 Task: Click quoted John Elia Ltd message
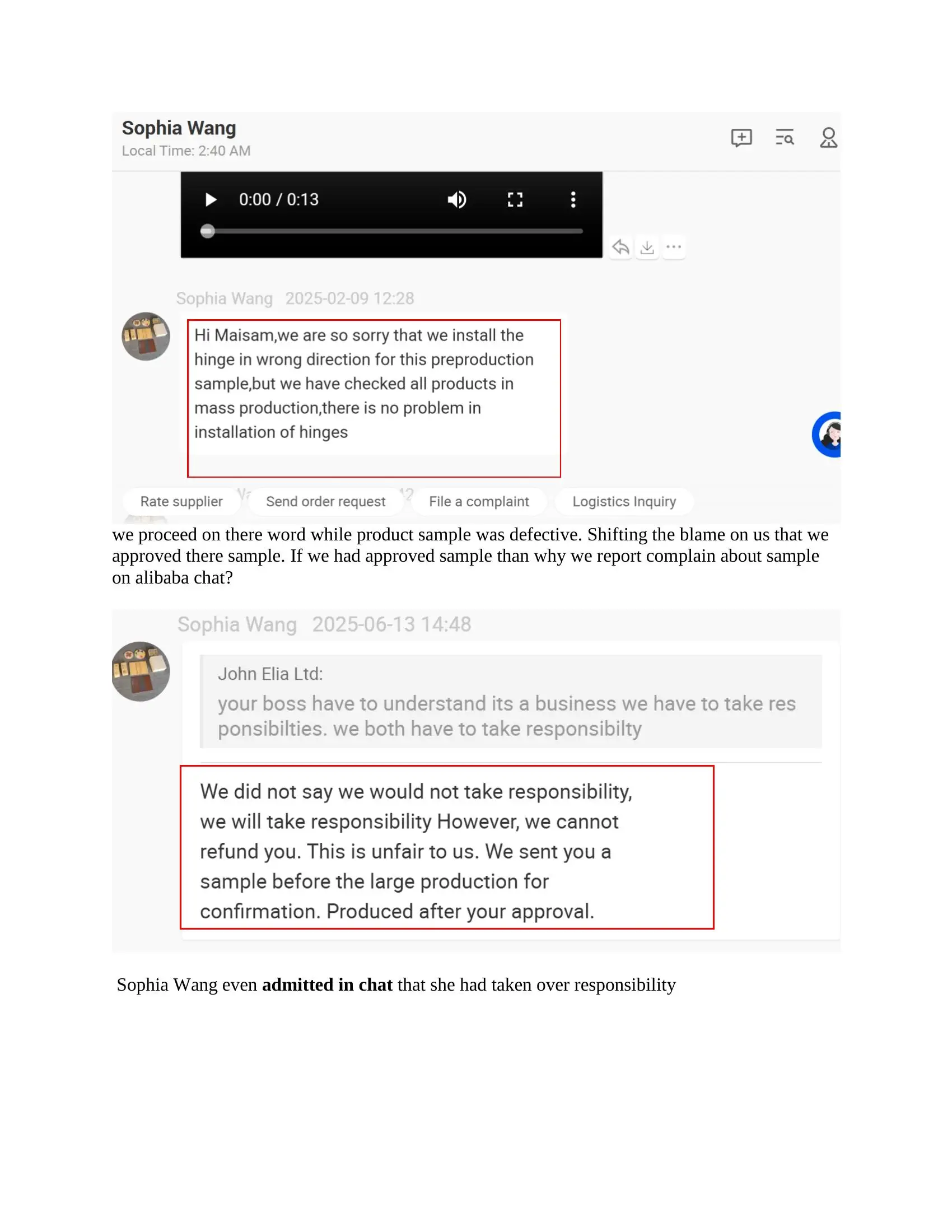pyautogui.click(x=511, y=701)
